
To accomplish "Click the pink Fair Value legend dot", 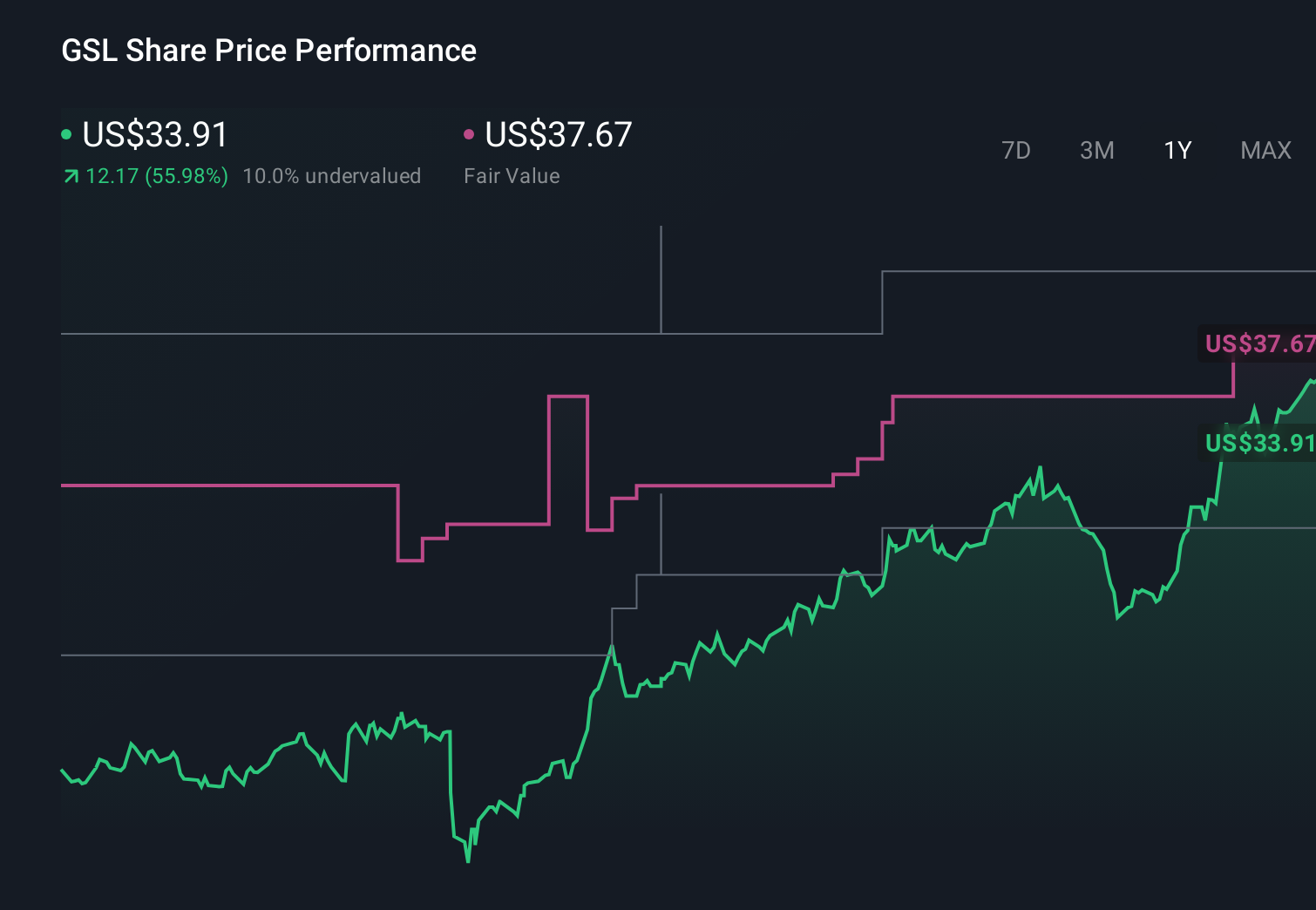I will [x=470, y=133].
